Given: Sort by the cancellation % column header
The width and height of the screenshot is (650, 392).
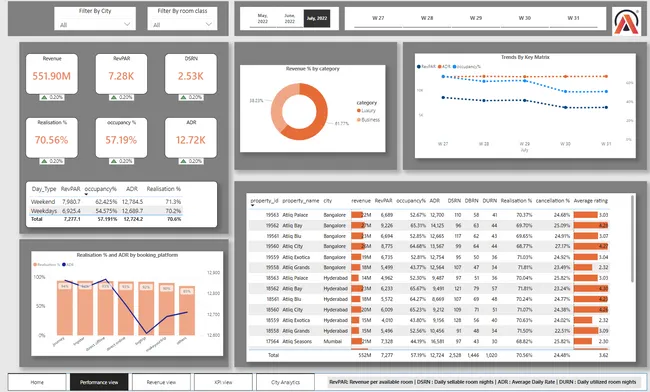Looking at the screenshot, I should pos(553,201).
